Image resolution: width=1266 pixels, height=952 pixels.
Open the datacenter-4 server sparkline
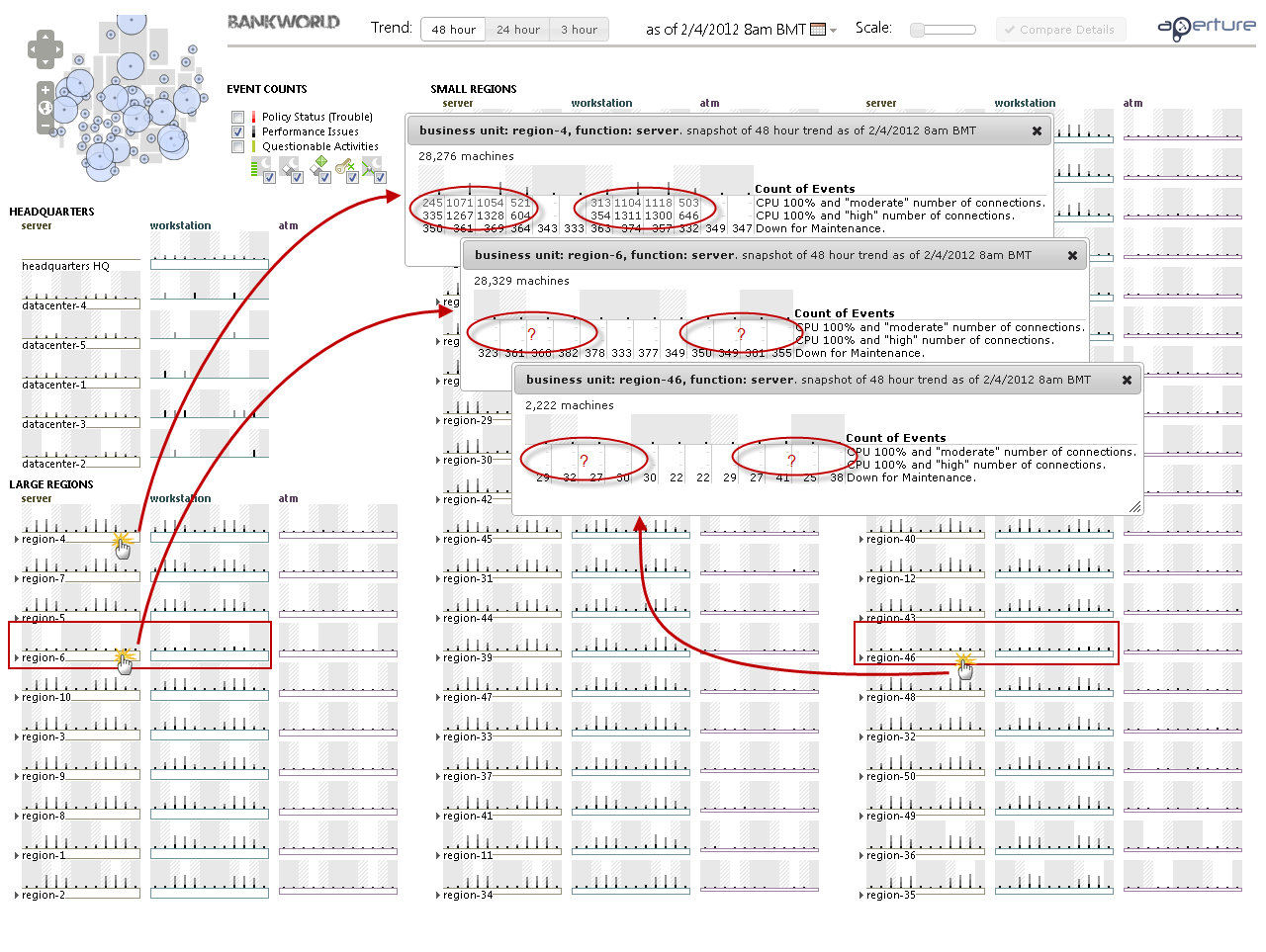tap(81, 291)
